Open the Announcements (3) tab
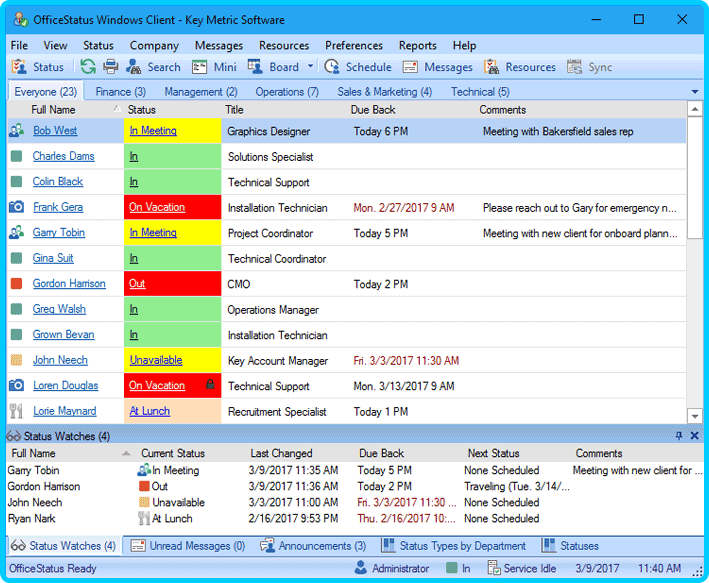The width and height of the screenshot is (709, 583). click(313, 546)
